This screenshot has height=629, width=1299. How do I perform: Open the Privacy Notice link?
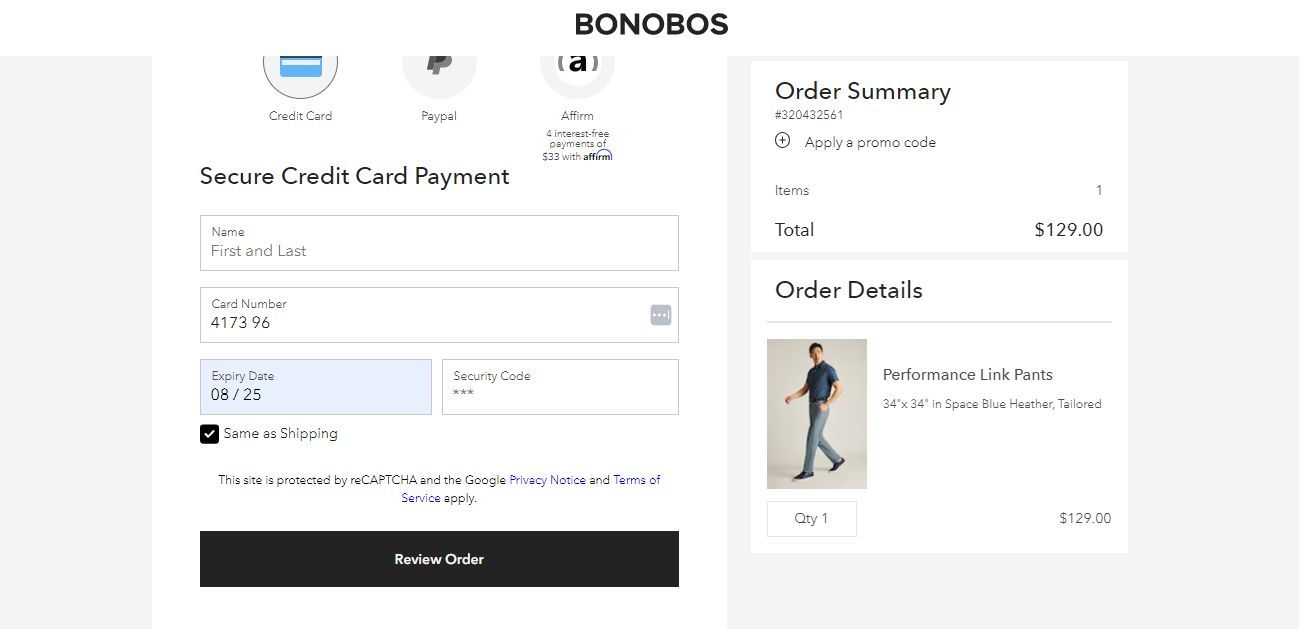point(547,480)
